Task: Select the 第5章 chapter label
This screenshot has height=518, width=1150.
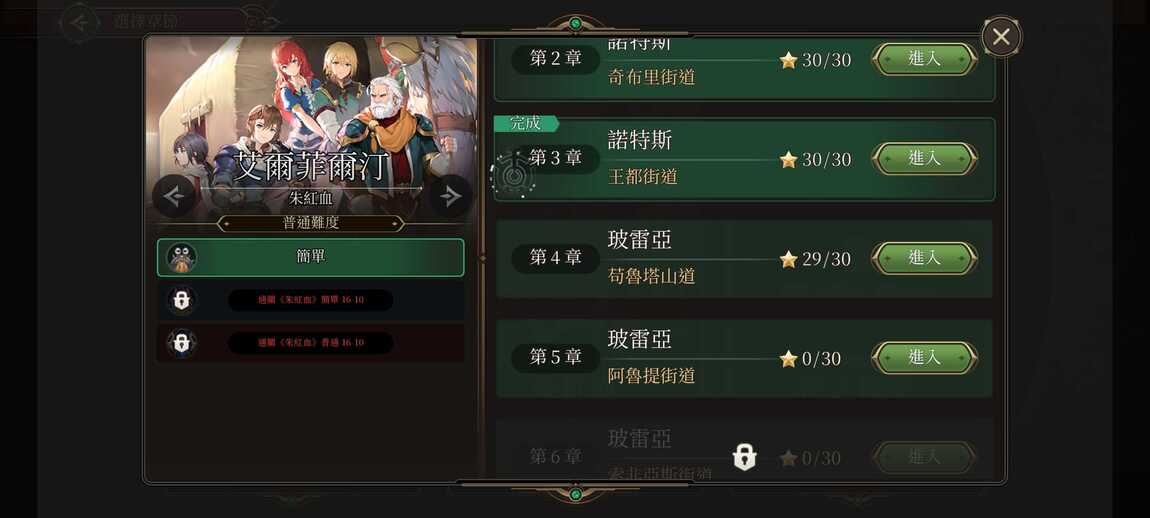Action: [x=556, y=358]
